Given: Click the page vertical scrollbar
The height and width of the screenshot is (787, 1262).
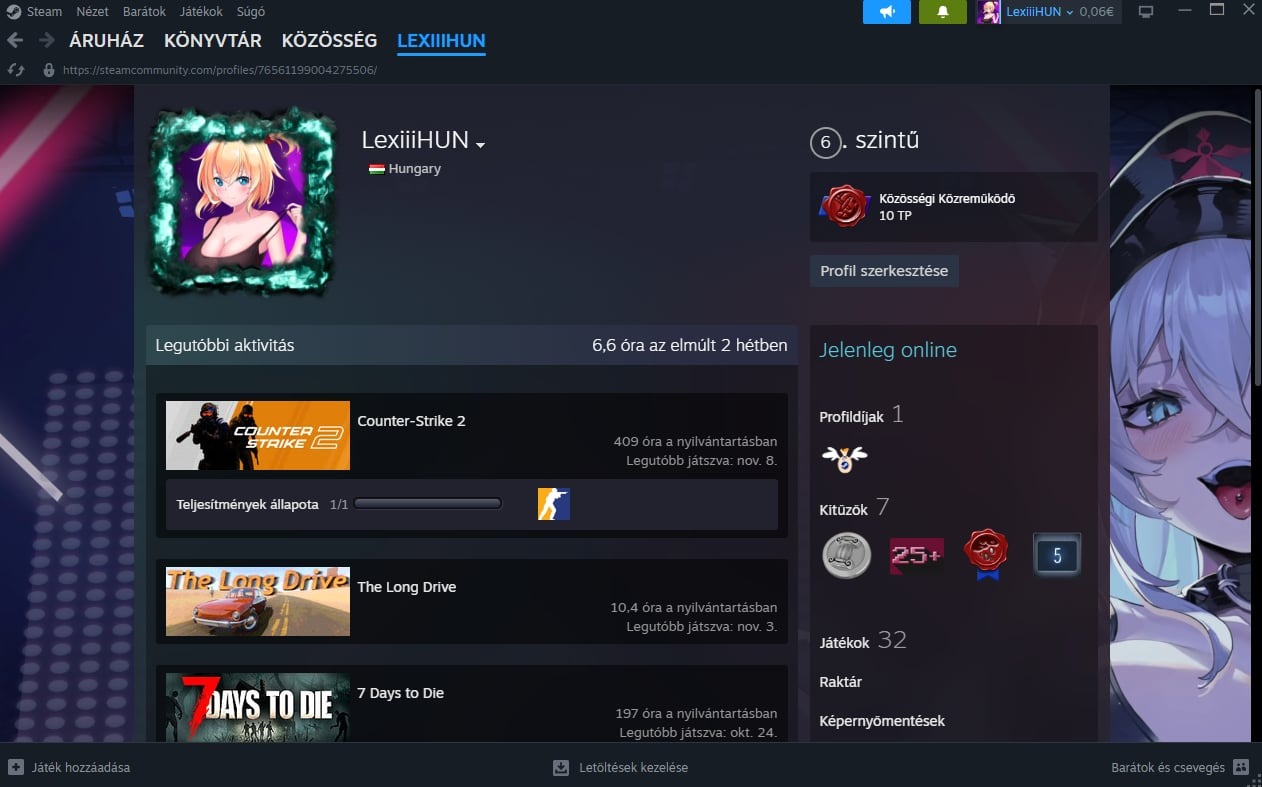Looking at the screenshot, I should [x=1256, y=238].
